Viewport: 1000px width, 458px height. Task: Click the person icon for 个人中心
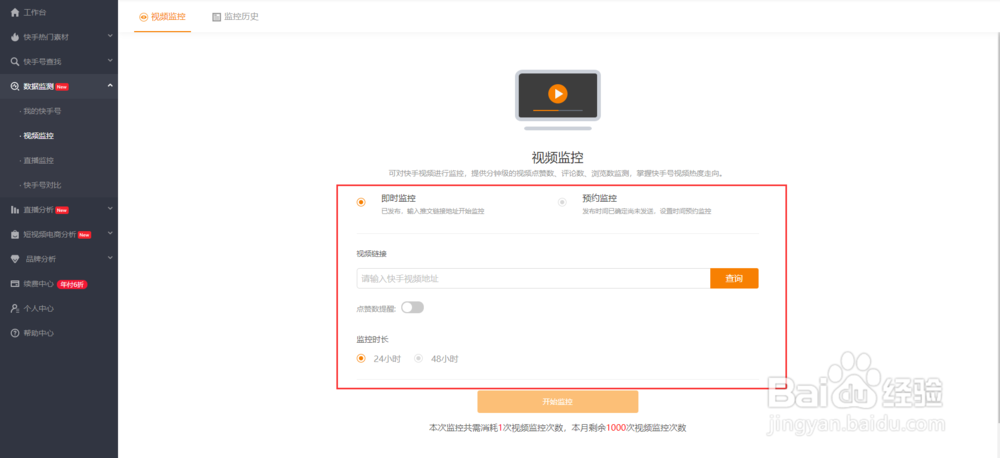pyautogui.click(x=15, y=309)
